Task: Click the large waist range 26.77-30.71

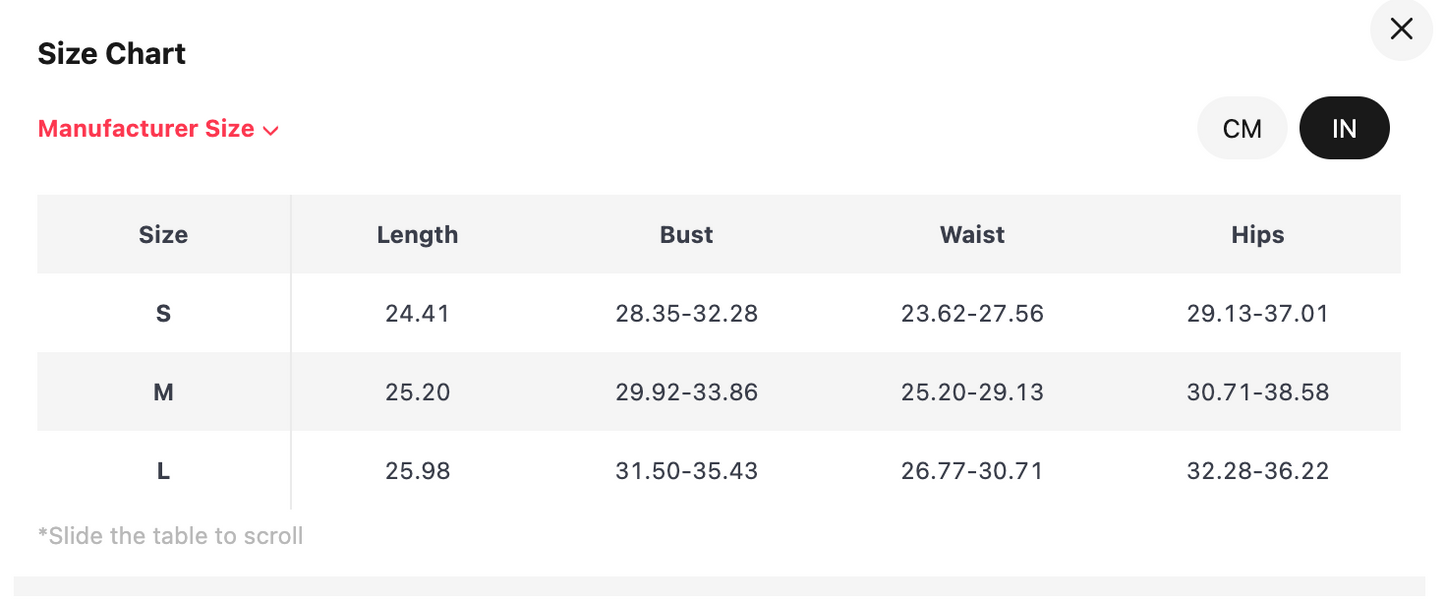Action: 972,470
